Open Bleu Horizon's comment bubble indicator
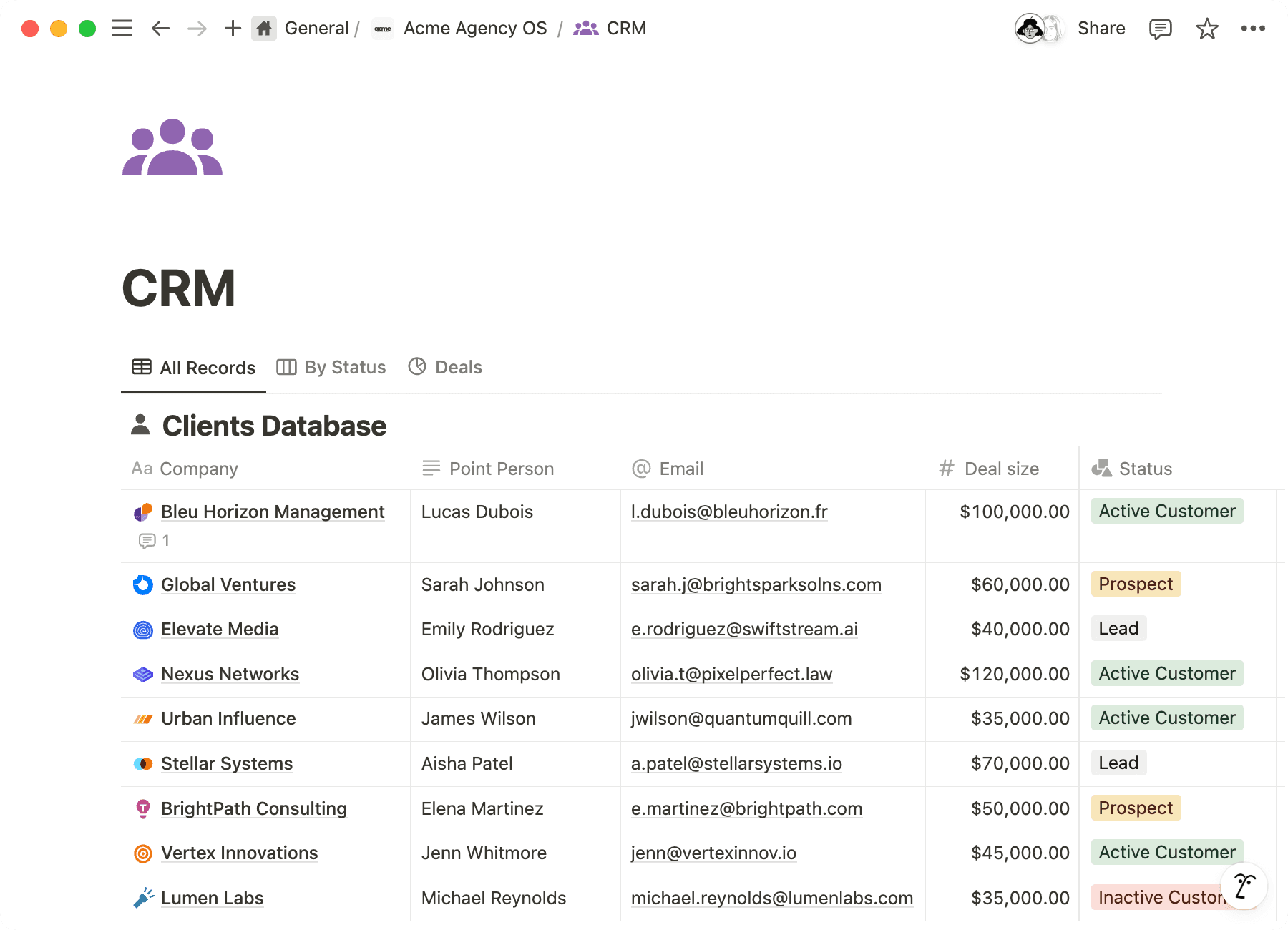This screenshot has width=1288, height=930. click(x=147, y=541)
